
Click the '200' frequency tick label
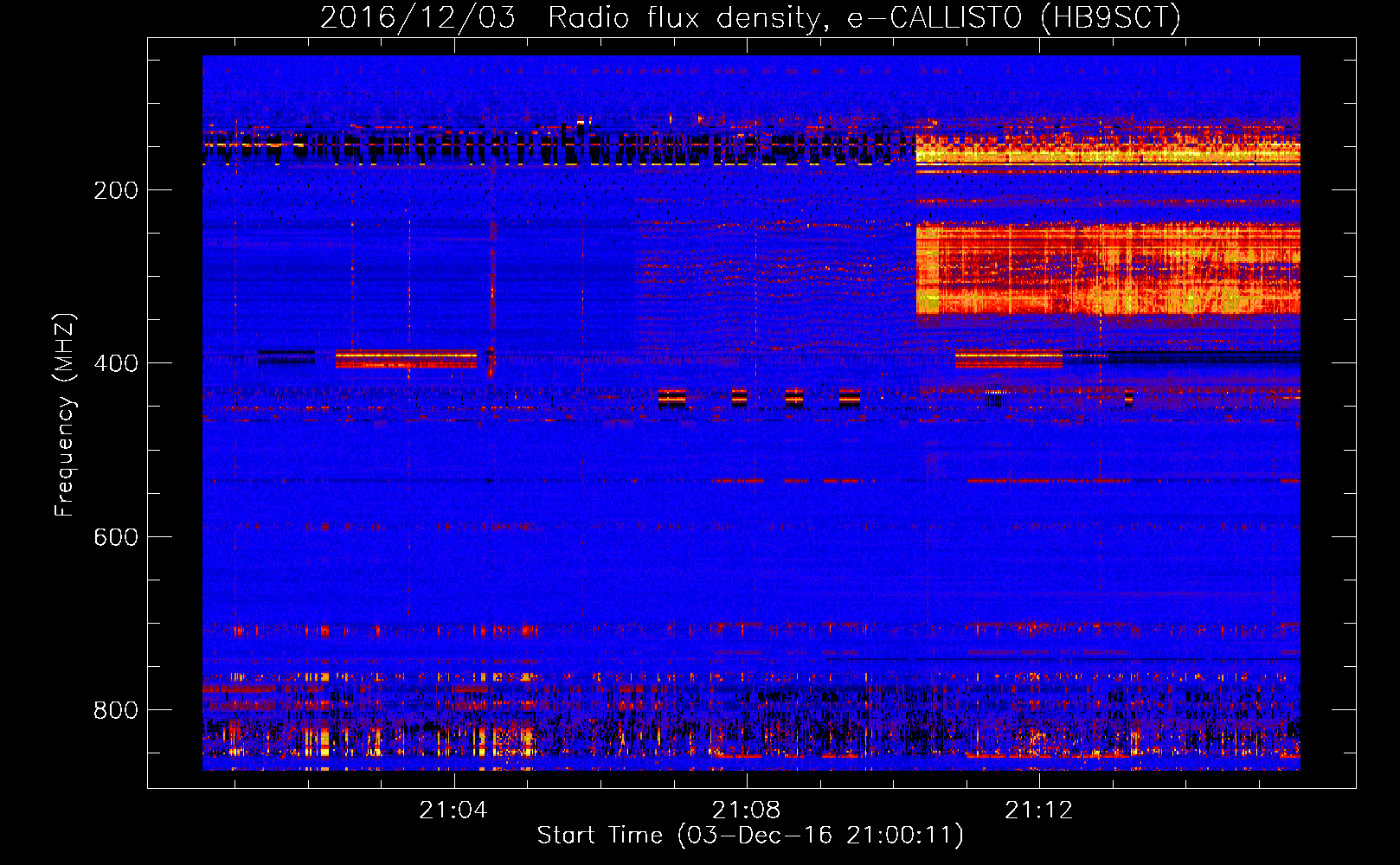[x=116, y=190]
